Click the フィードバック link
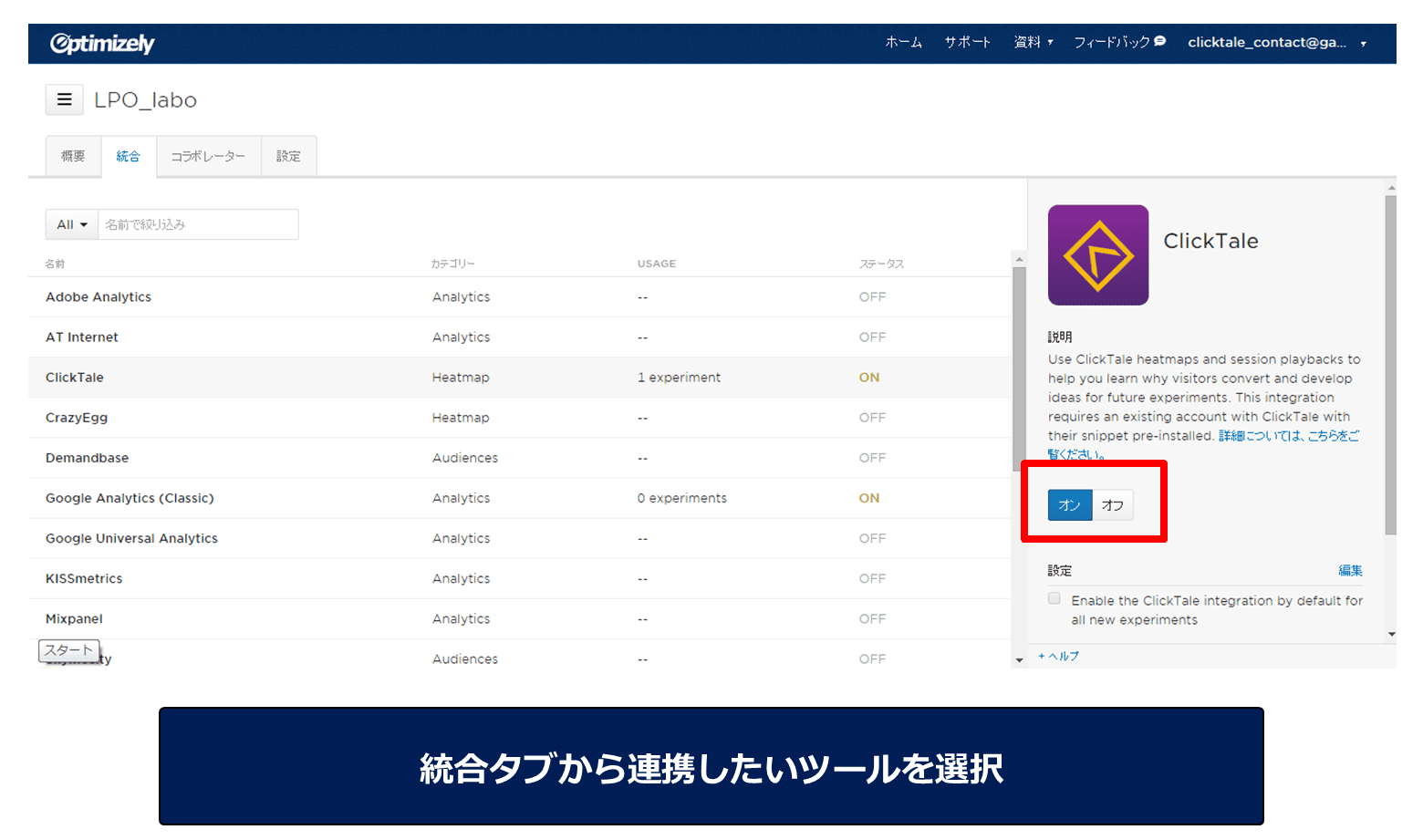The height and width of the screenshot is (840, 1423). pos(1112,42)
